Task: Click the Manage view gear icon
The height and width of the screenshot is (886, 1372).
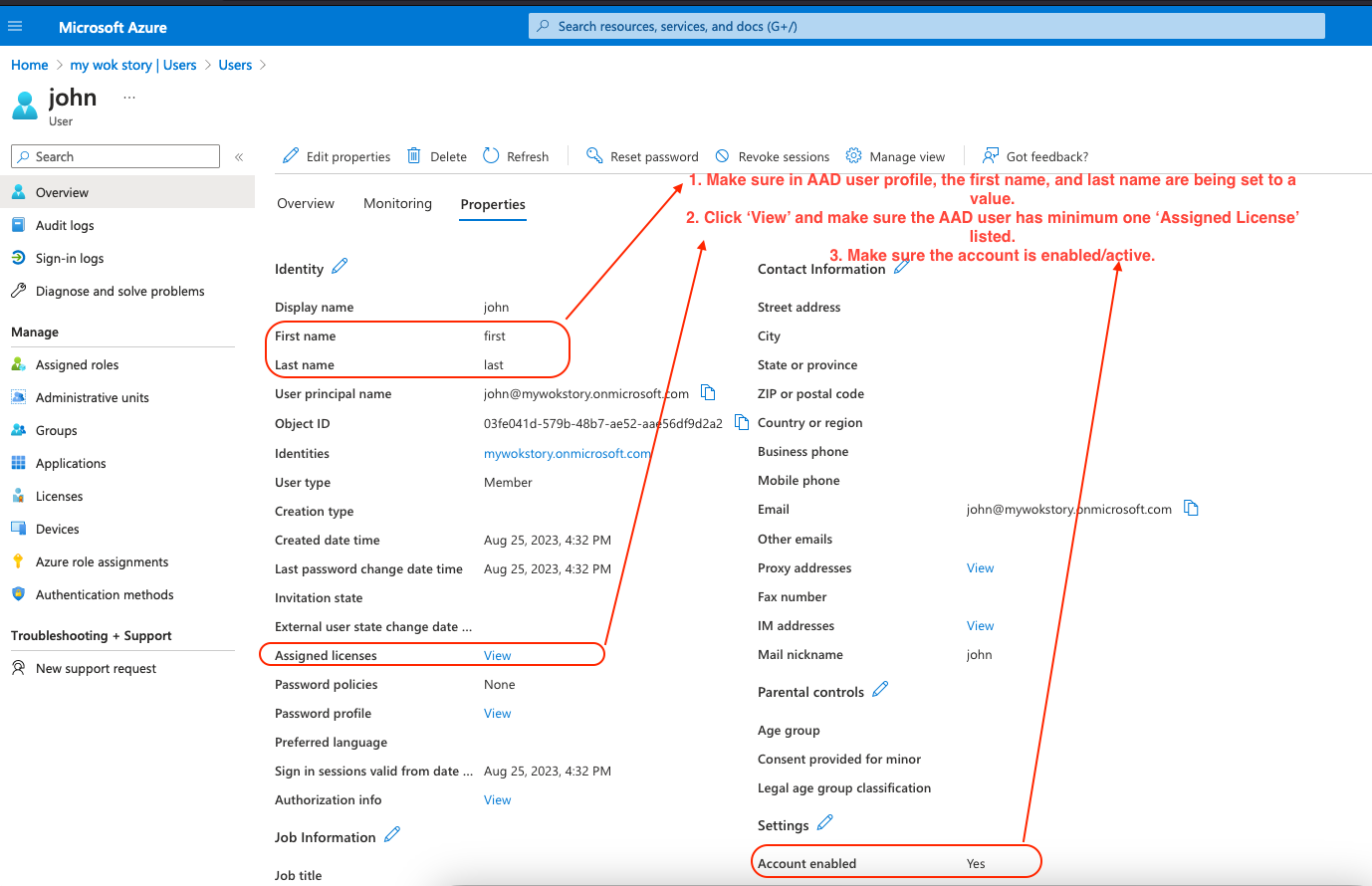Action: (853, 155)
